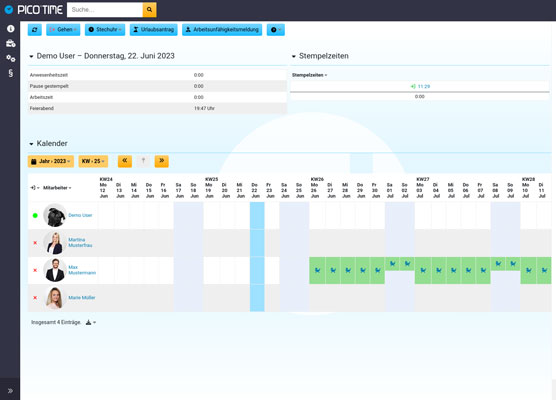This screenshot has height=400, width=556.
Task: Click Demo User avatar photo
Action: [55, 215]
